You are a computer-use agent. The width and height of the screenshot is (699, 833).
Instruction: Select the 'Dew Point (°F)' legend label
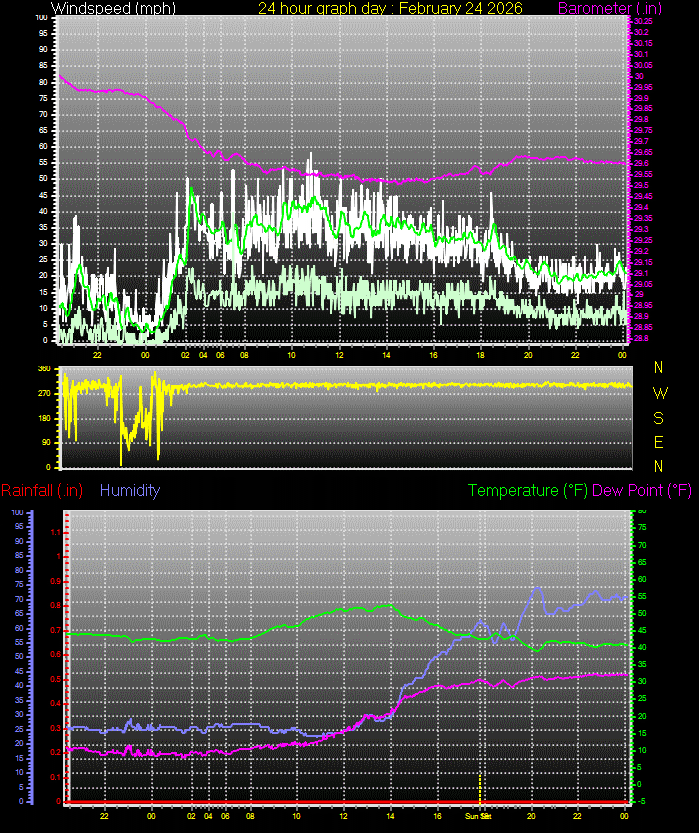tap(642, 490)
